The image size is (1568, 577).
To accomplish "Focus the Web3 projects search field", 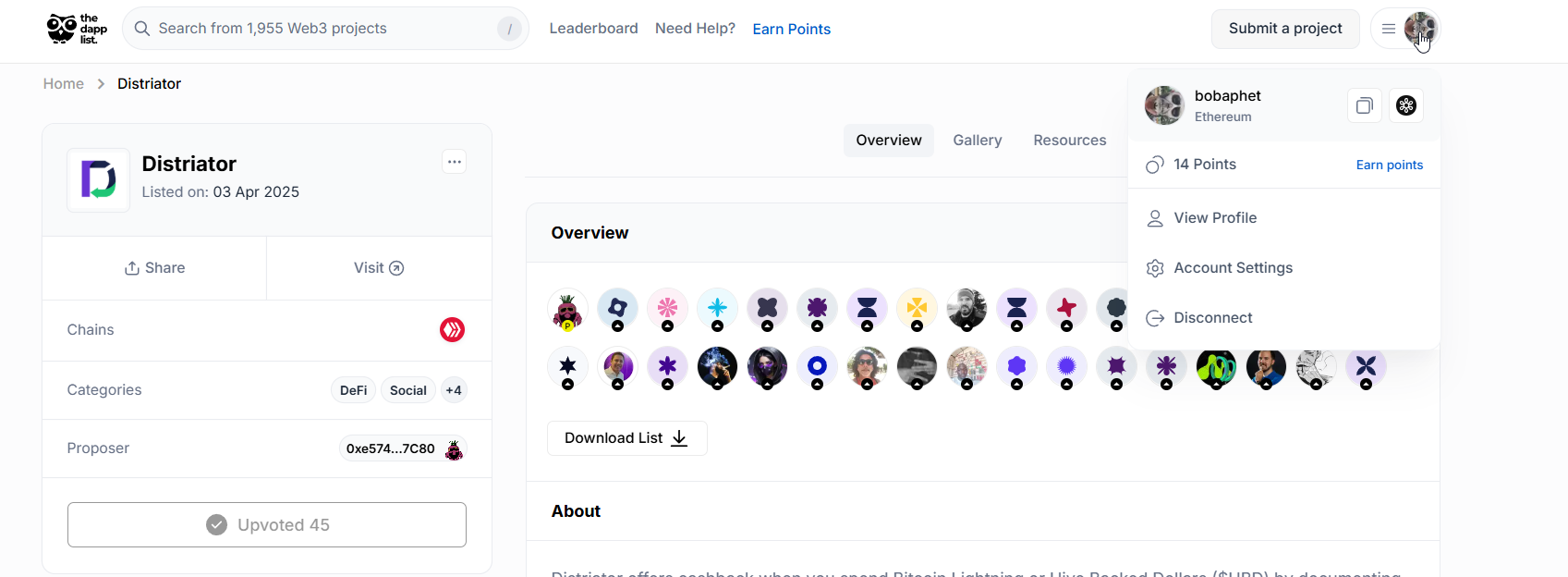I will (325, 29).
